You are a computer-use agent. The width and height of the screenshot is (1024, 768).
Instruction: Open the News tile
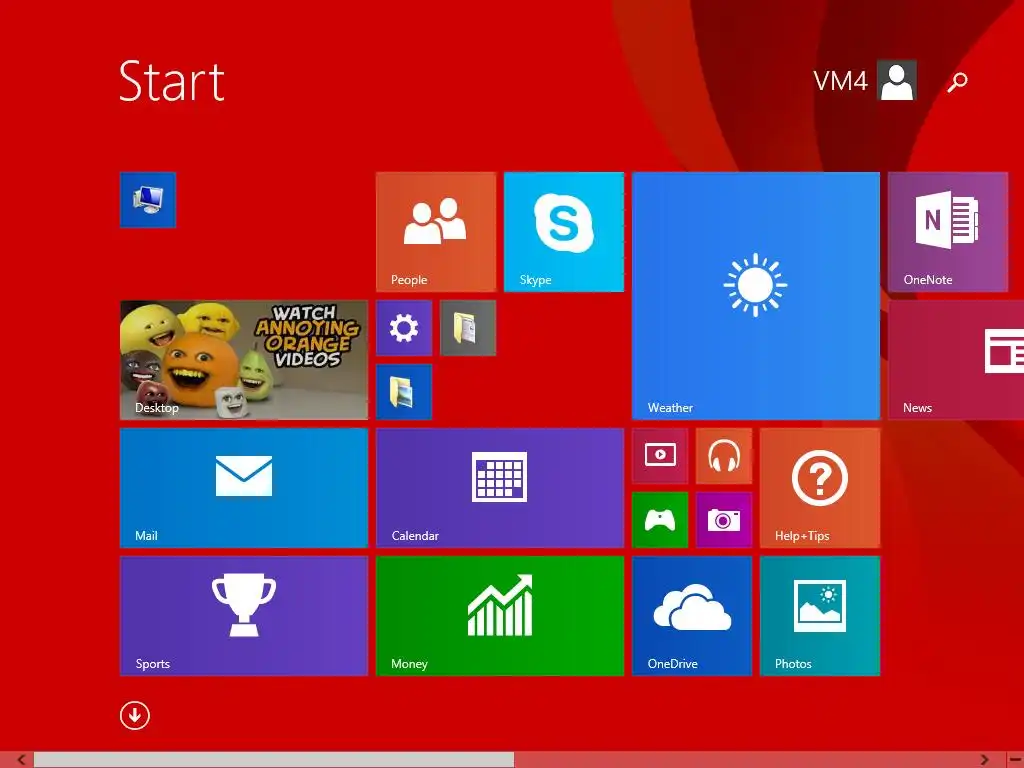956,360
